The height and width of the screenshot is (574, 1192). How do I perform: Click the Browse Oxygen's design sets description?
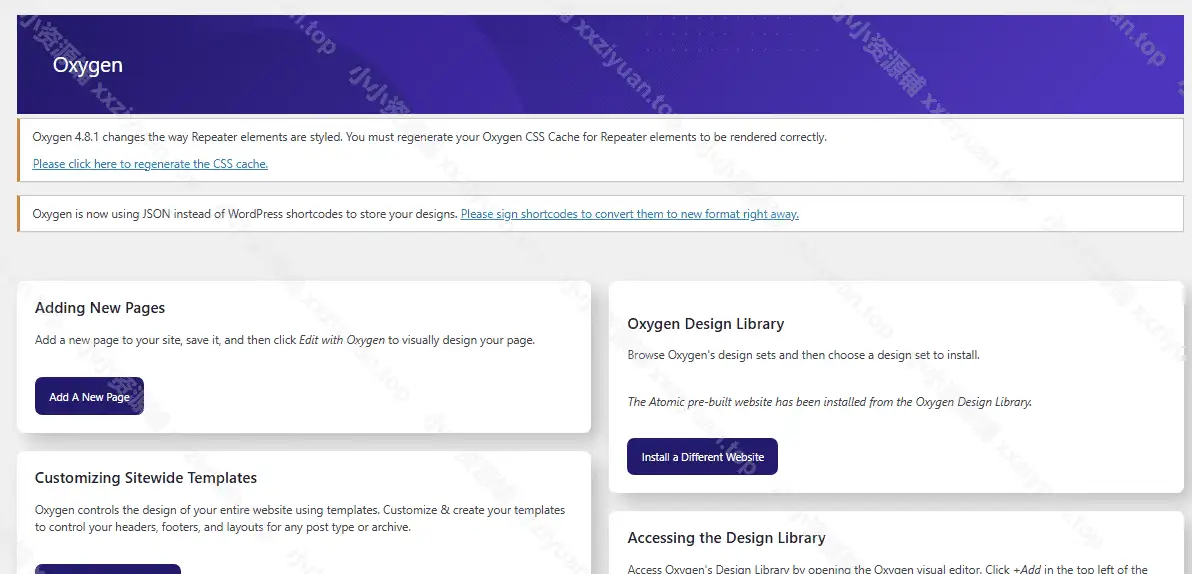pyautogui.click(x=803, y=355)
